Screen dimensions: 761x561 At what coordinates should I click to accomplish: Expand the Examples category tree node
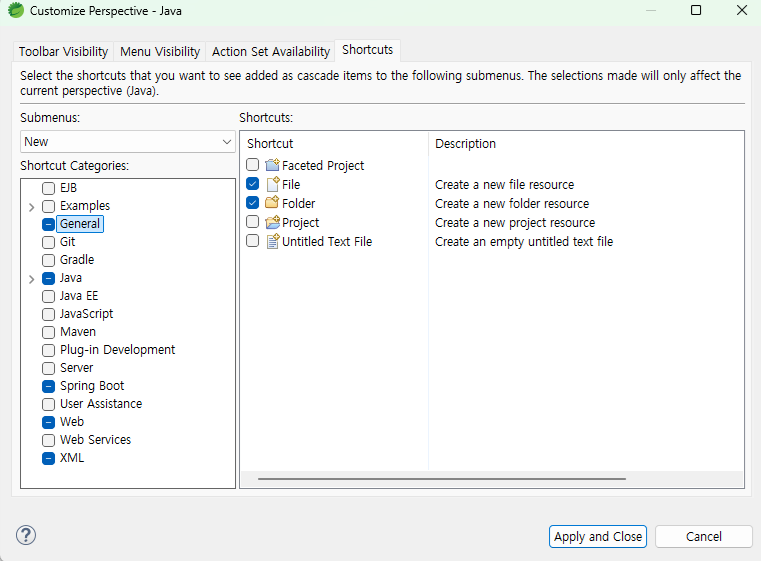coord(32,207)
